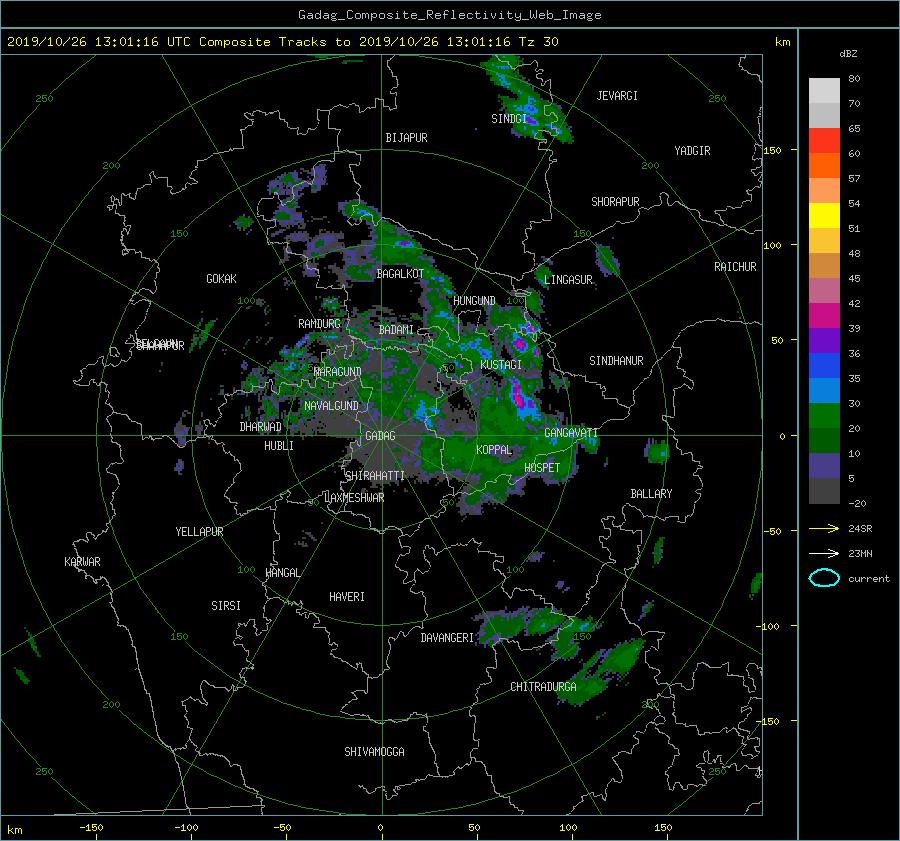900x841 pixels.
Task: Click the -150 tick on bottom axis
Action: click(91, 828)
